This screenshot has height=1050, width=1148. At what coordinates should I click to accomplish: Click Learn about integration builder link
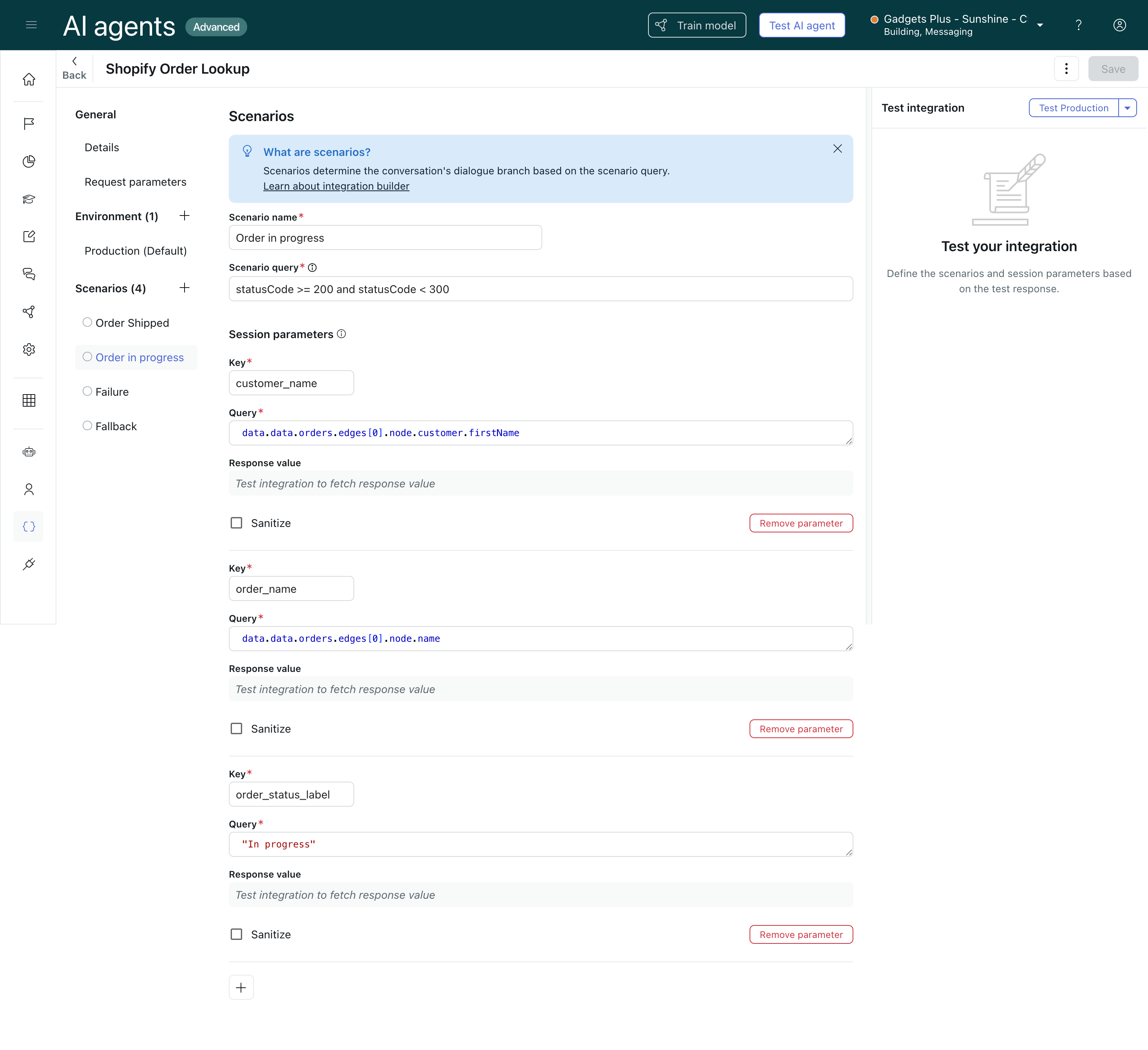[x=336, y=186]
